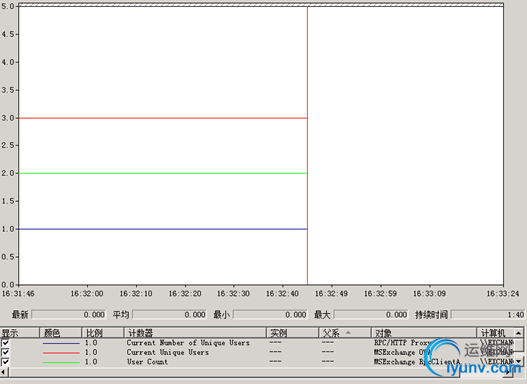
Task: Click the 0.0 y-axis minimum label
Action: click(7, 285)
